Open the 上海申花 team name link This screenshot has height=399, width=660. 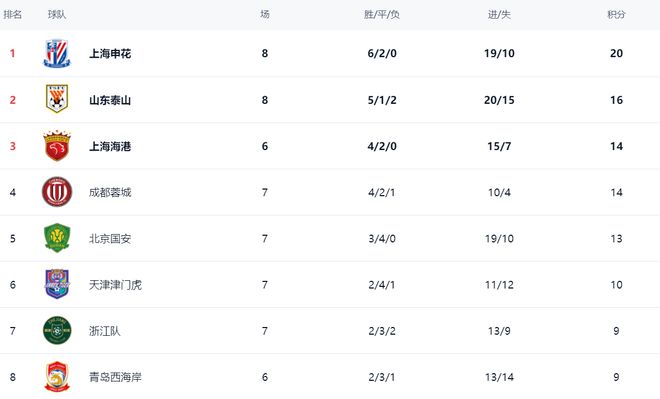pyautogui.click(x=110, y=53)
